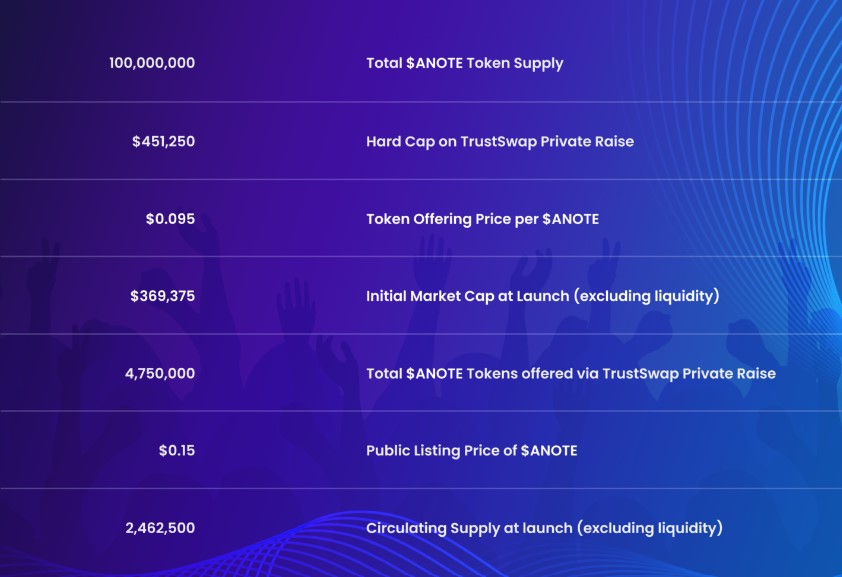Click the word TrustSwap in Hard Cap row

click(498, 141)
